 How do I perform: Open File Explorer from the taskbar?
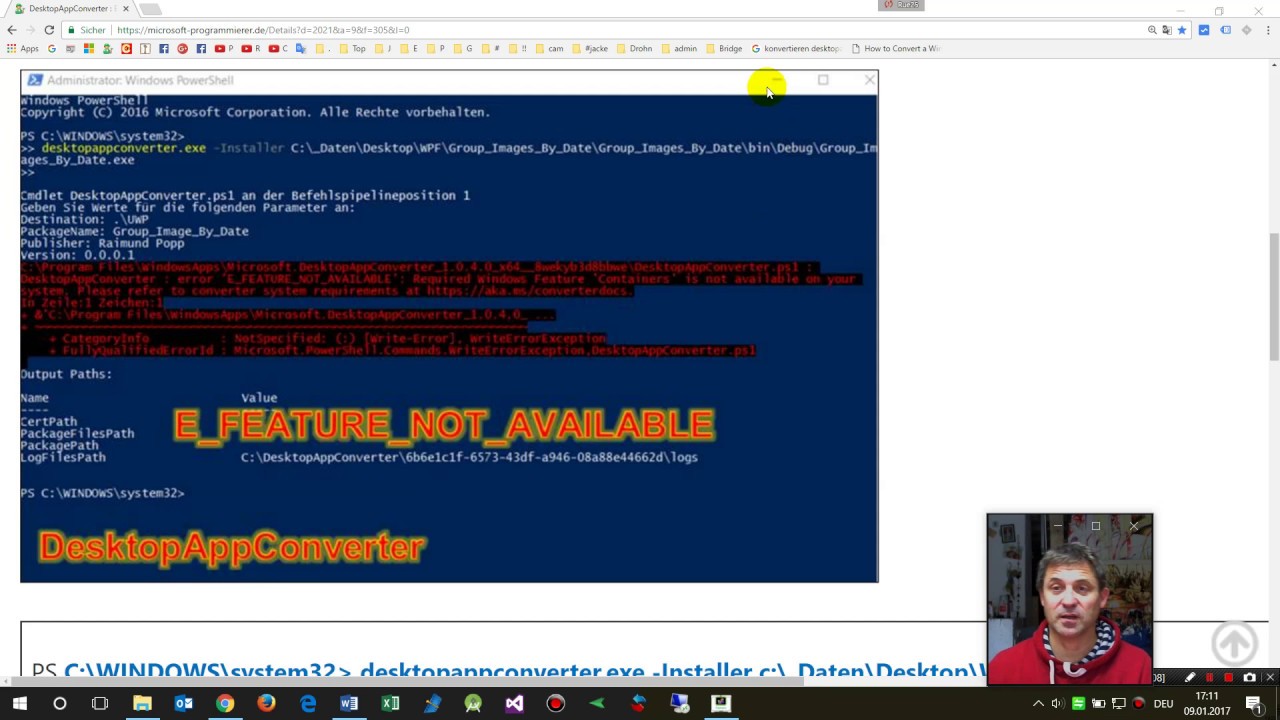point(142,704)
